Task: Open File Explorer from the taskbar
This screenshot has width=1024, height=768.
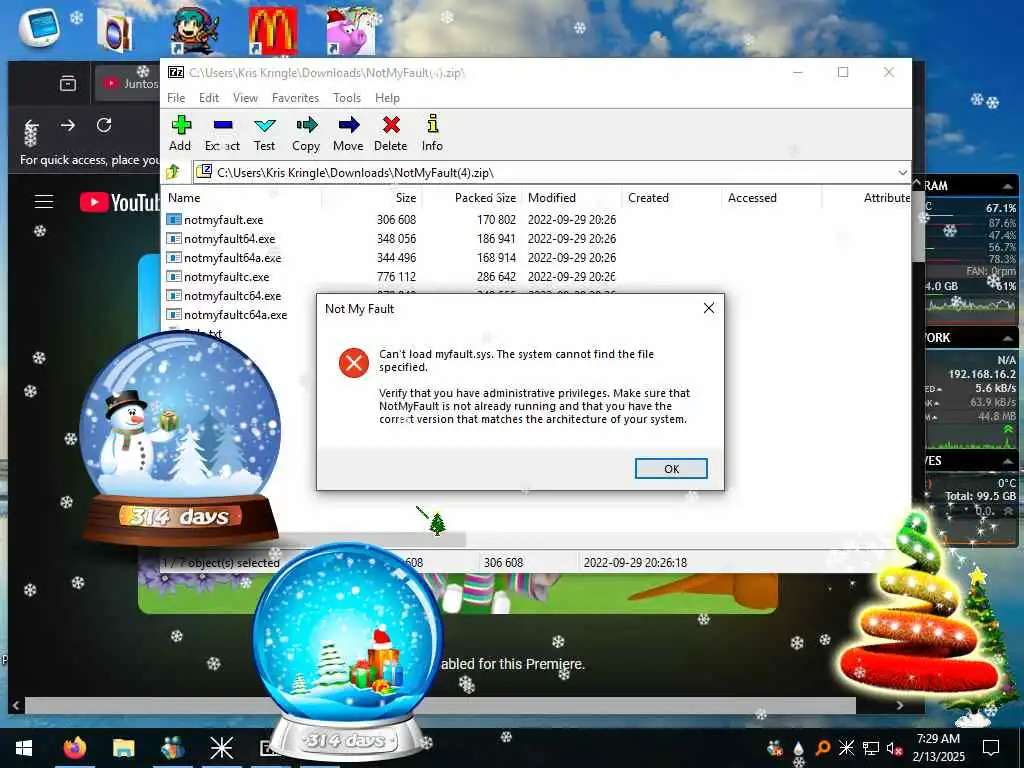Action: (x=123, y=748)
